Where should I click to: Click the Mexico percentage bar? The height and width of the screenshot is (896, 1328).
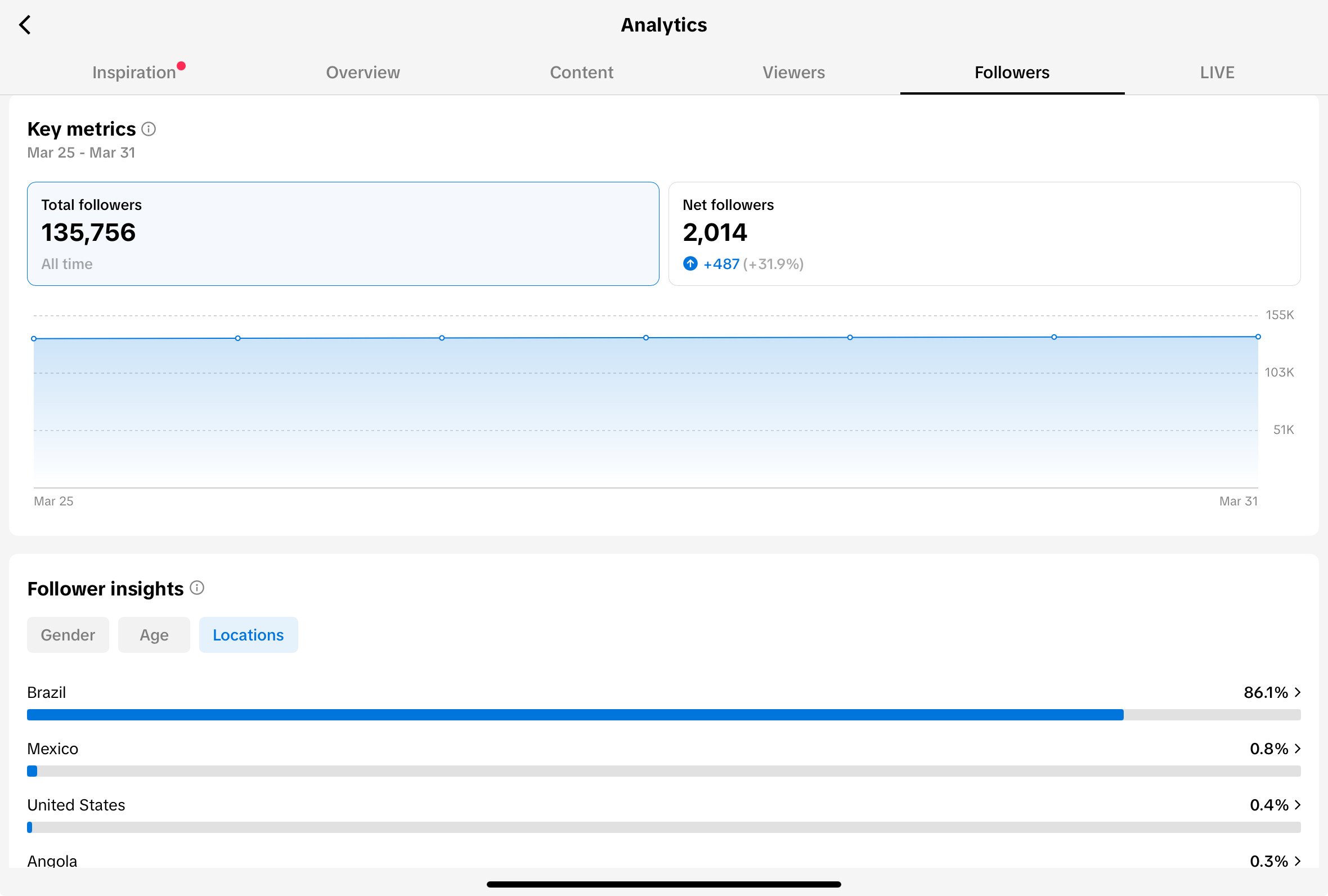click(663, 771)
